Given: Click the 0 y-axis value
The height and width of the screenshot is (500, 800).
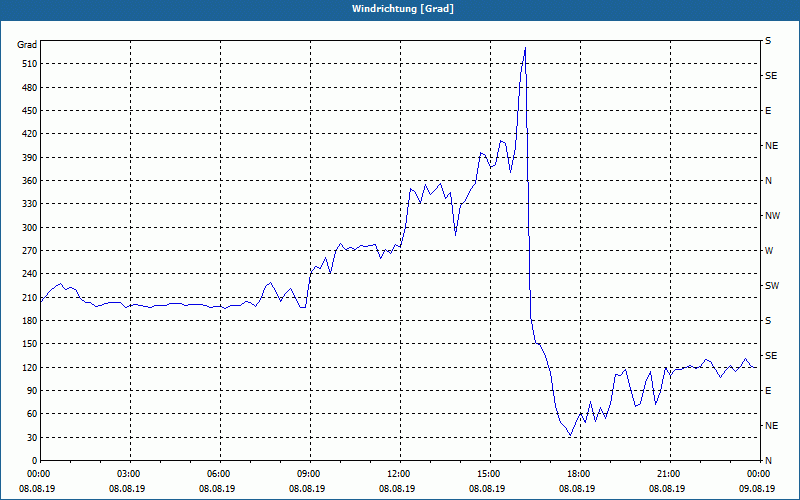Looking at the screenshot, I should (x=35, y=460).
